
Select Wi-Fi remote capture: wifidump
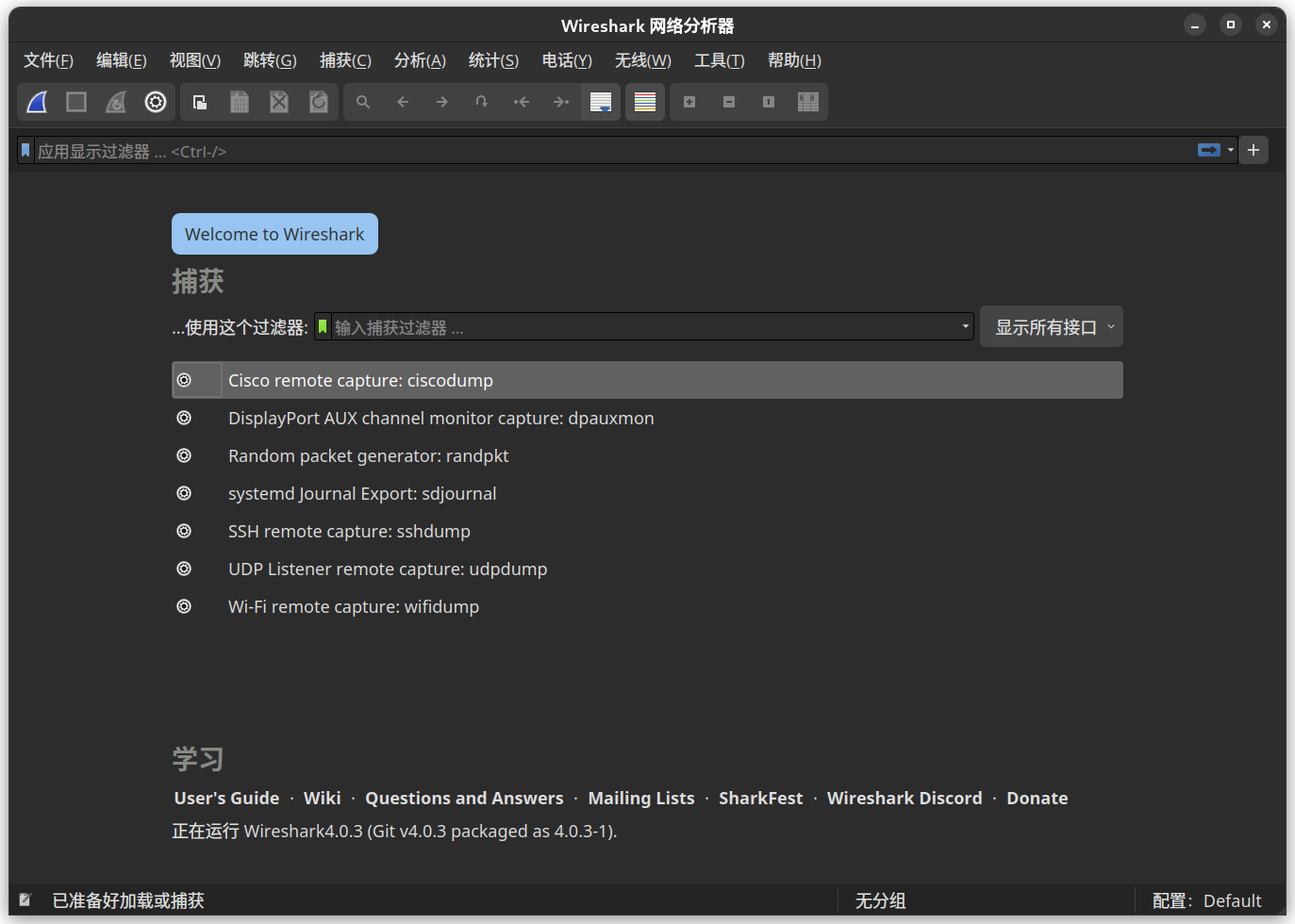tap(647, 606)
